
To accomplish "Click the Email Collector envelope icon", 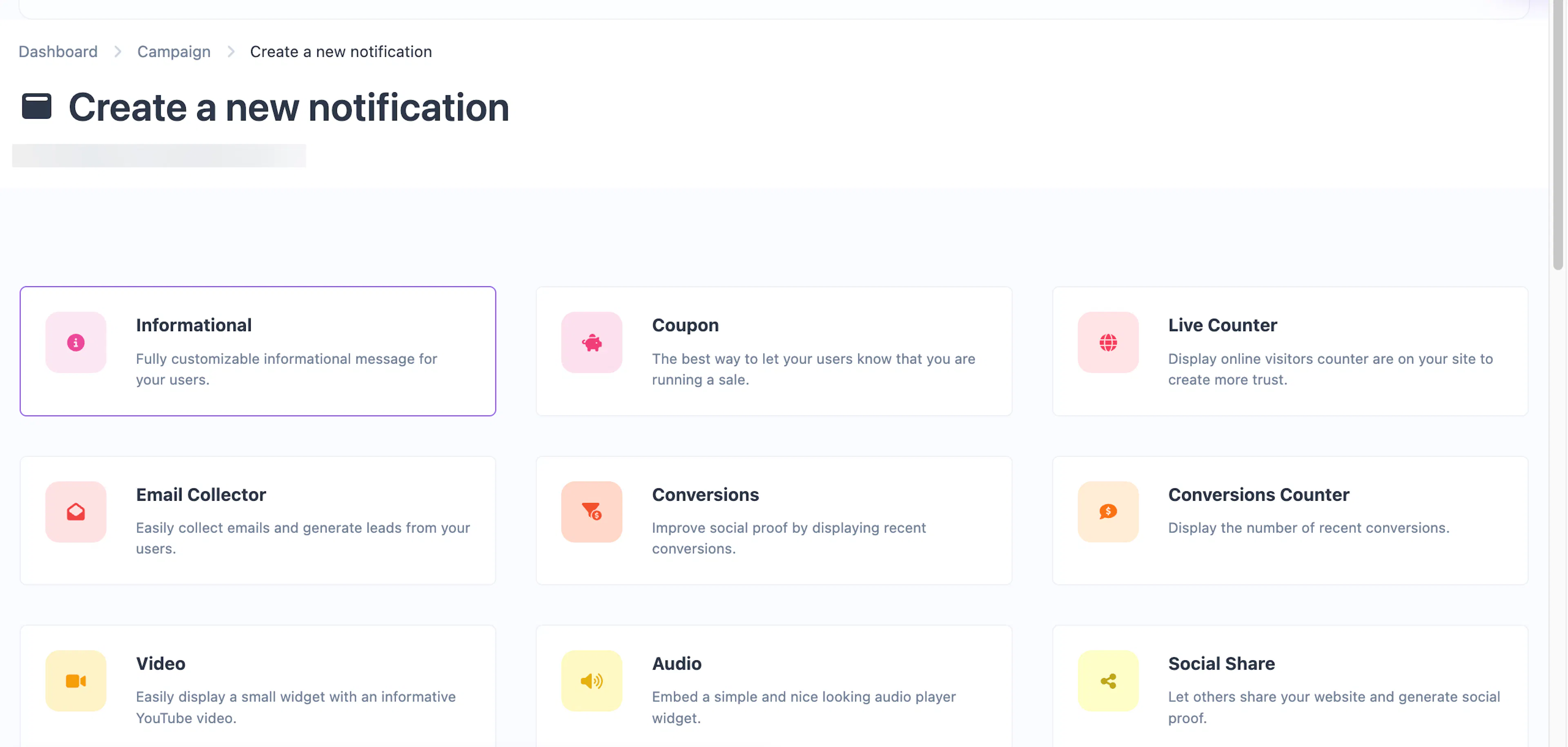I will (76, 511).
